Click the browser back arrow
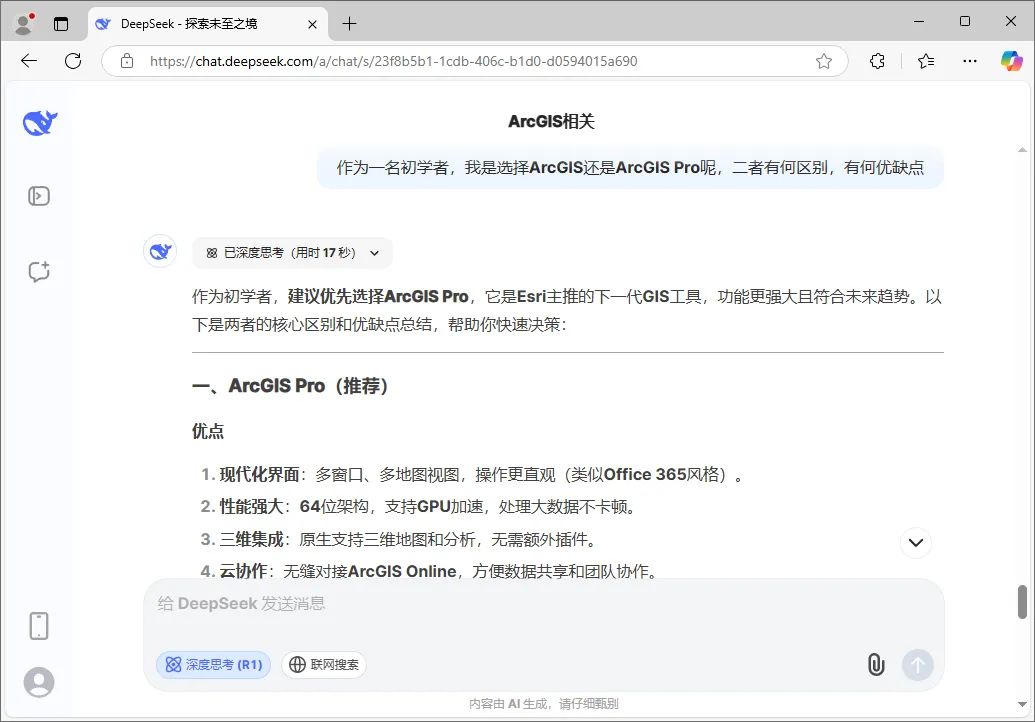 (29, 61)
